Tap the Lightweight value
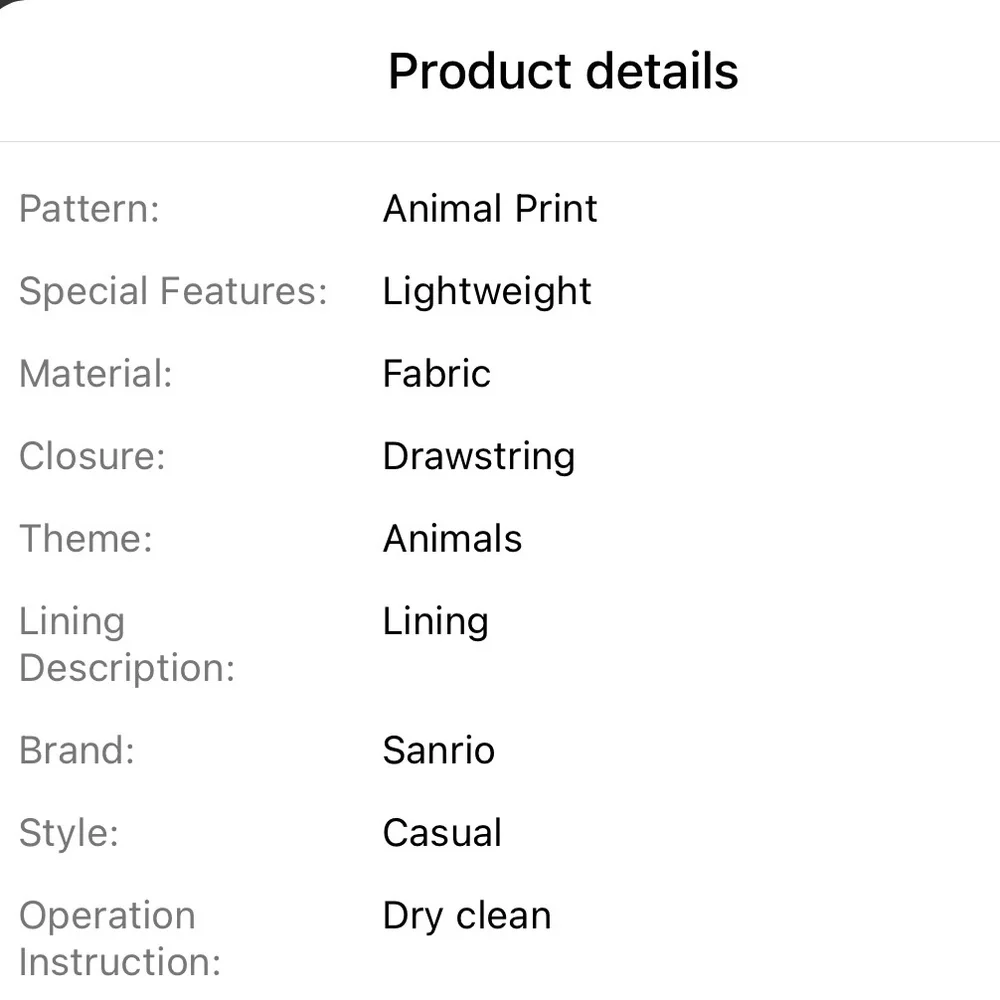Screen dimensions: 1000x1000 [487, 291]
